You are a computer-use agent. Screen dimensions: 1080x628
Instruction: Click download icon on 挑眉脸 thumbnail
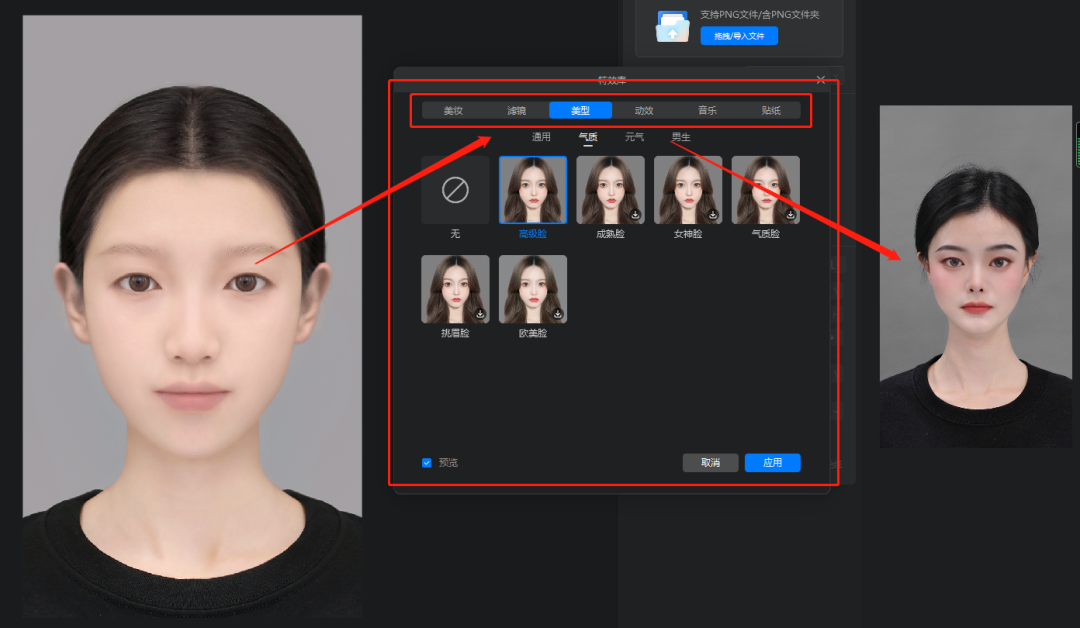point(480,314)
